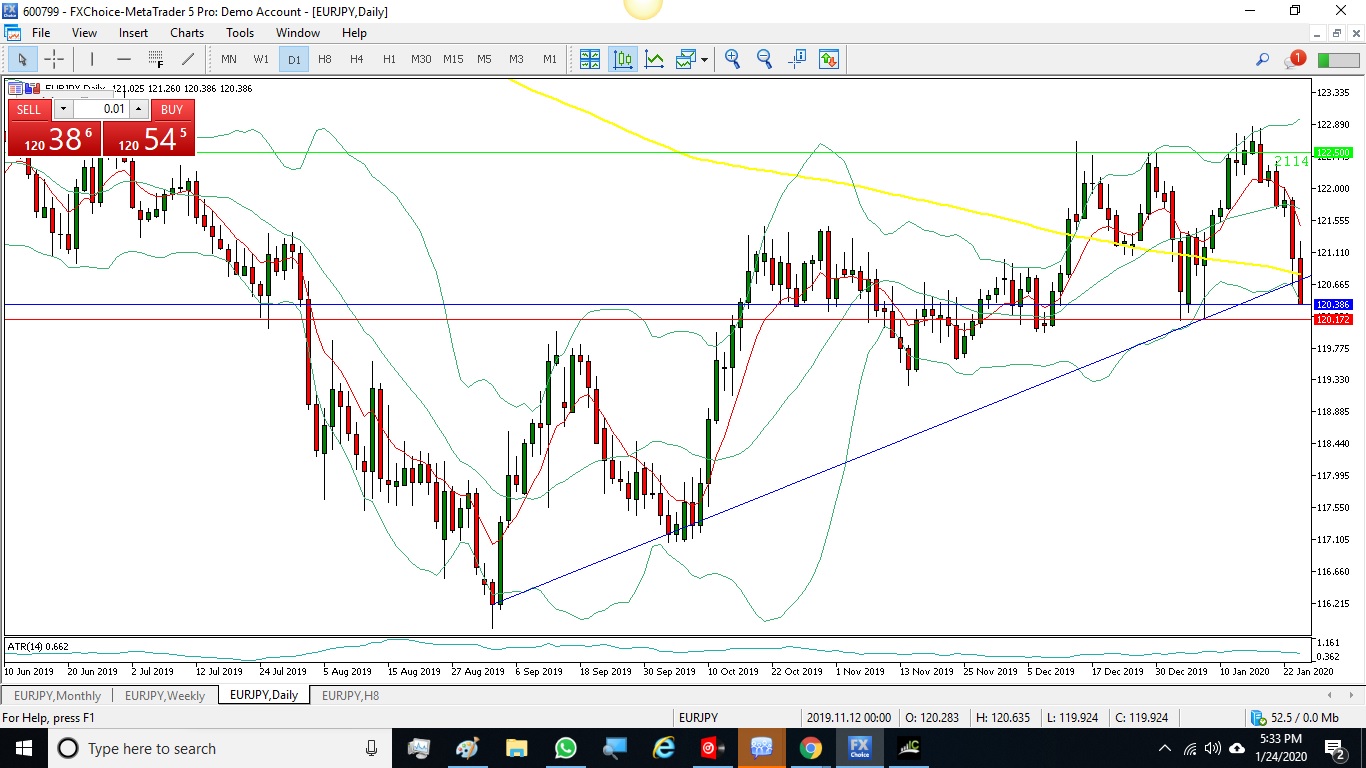1366x768 pixels.
Task: Select the EURJPY,Daily chart tab
Action: tap(264, 694)
